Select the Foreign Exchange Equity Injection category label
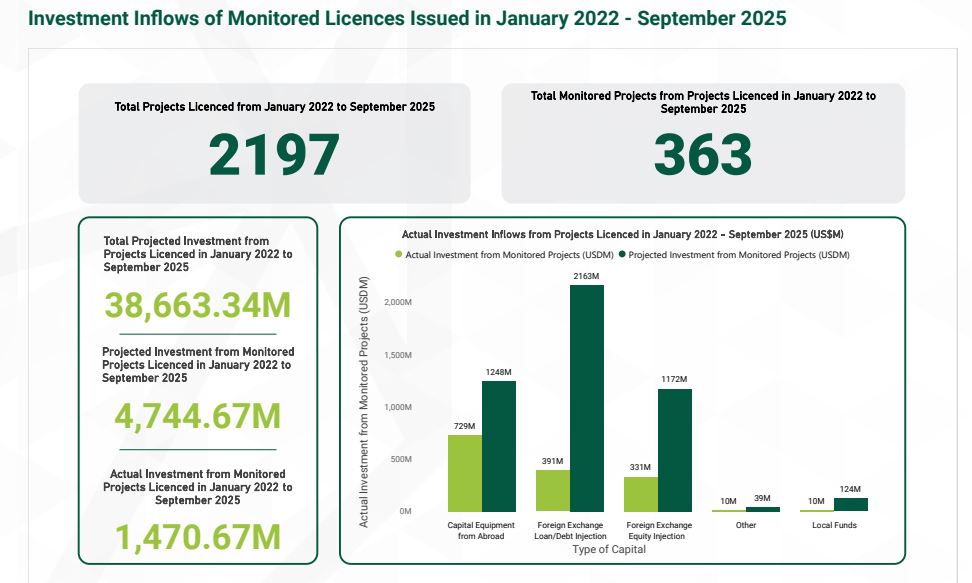972x583 pixels. (x=660, y=529)
